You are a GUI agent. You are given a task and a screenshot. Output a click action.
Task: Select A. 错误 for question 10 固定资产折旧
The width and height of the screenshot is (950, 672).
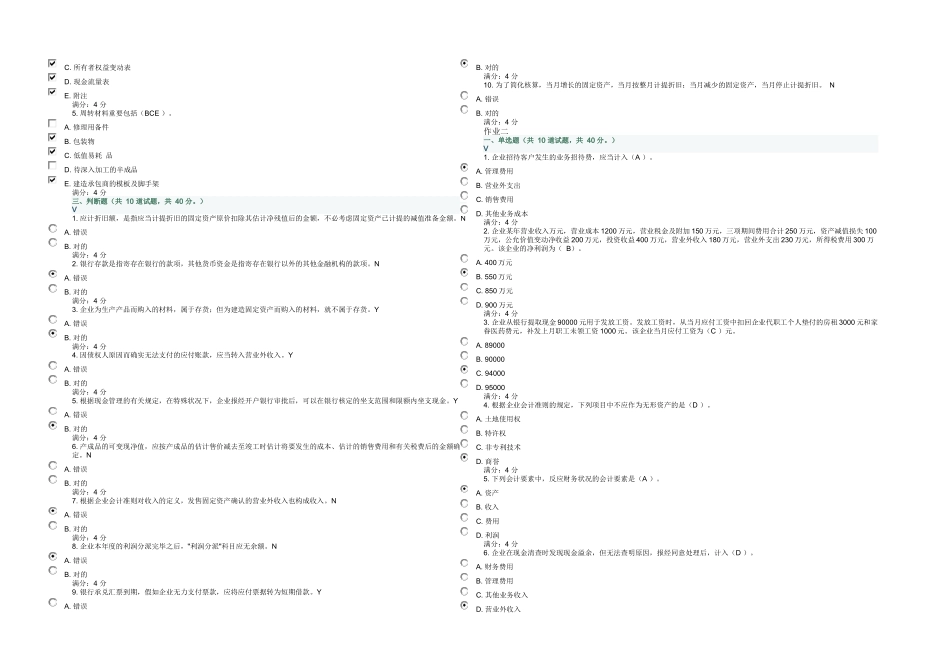tap(464, 95)
